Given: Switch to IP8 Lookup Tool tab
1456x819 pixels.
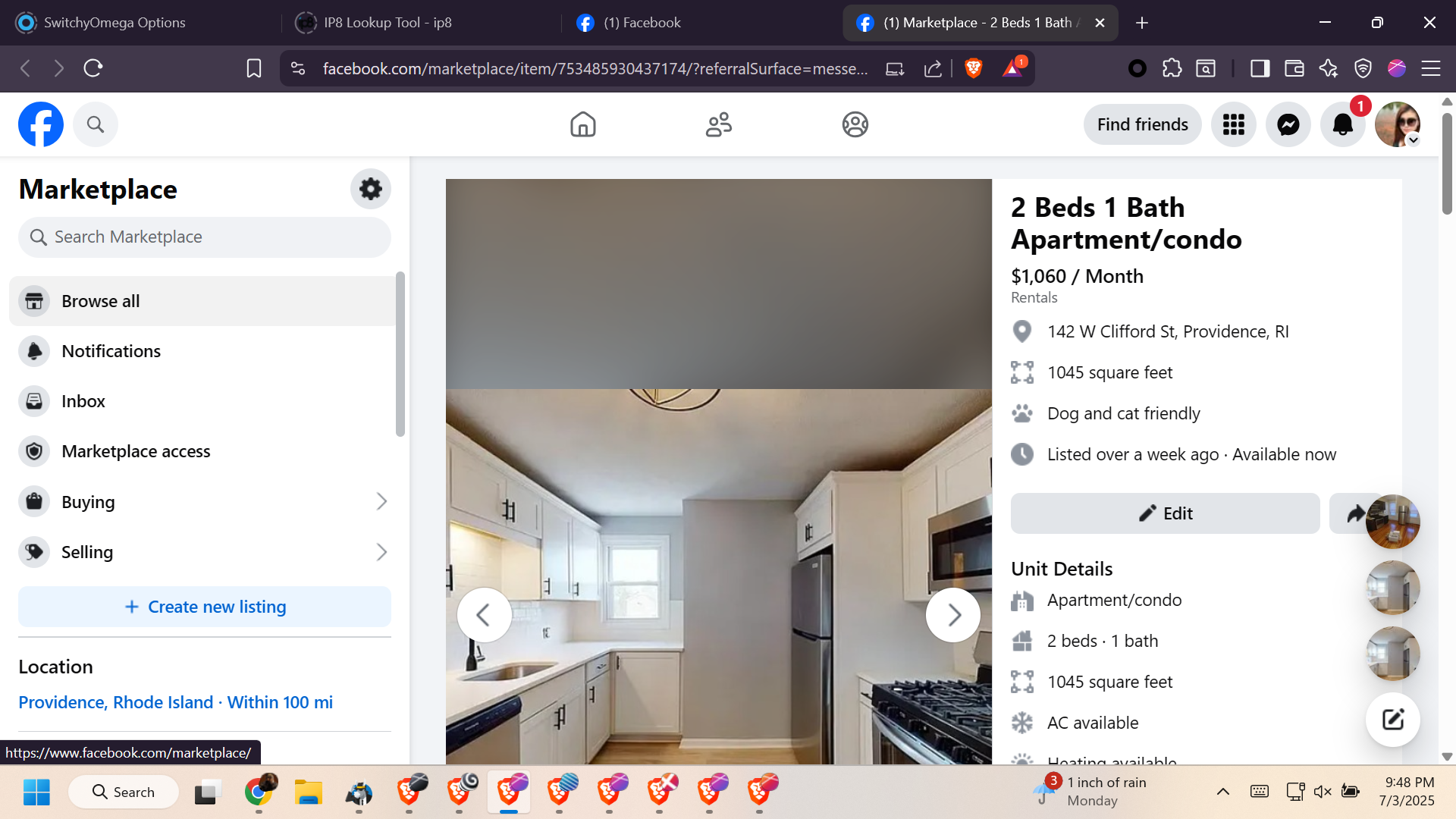Looking at the screenshot, I should click(x=388, y=23).
